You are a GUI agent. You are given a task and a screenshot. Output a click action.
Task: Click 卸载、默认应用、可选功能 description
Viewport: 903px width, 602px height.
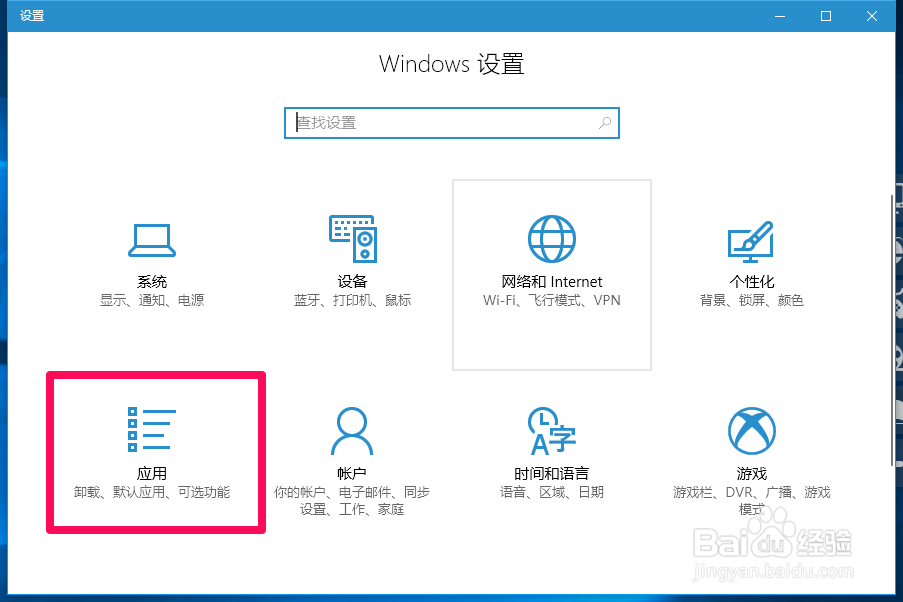pos(152,492)
